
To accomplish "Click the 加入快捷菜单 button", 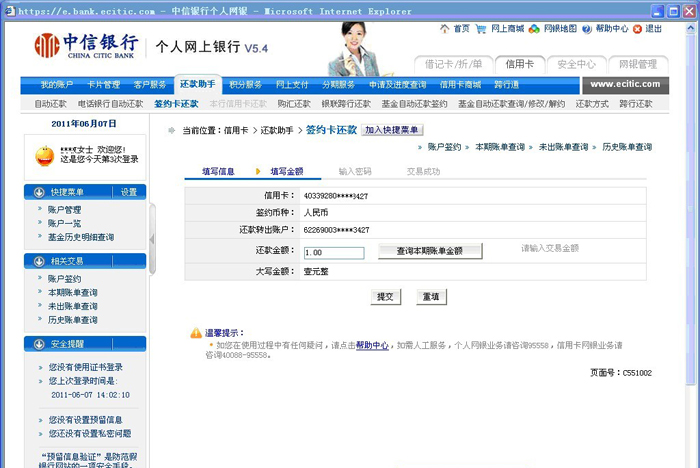I will pos(392,130).
